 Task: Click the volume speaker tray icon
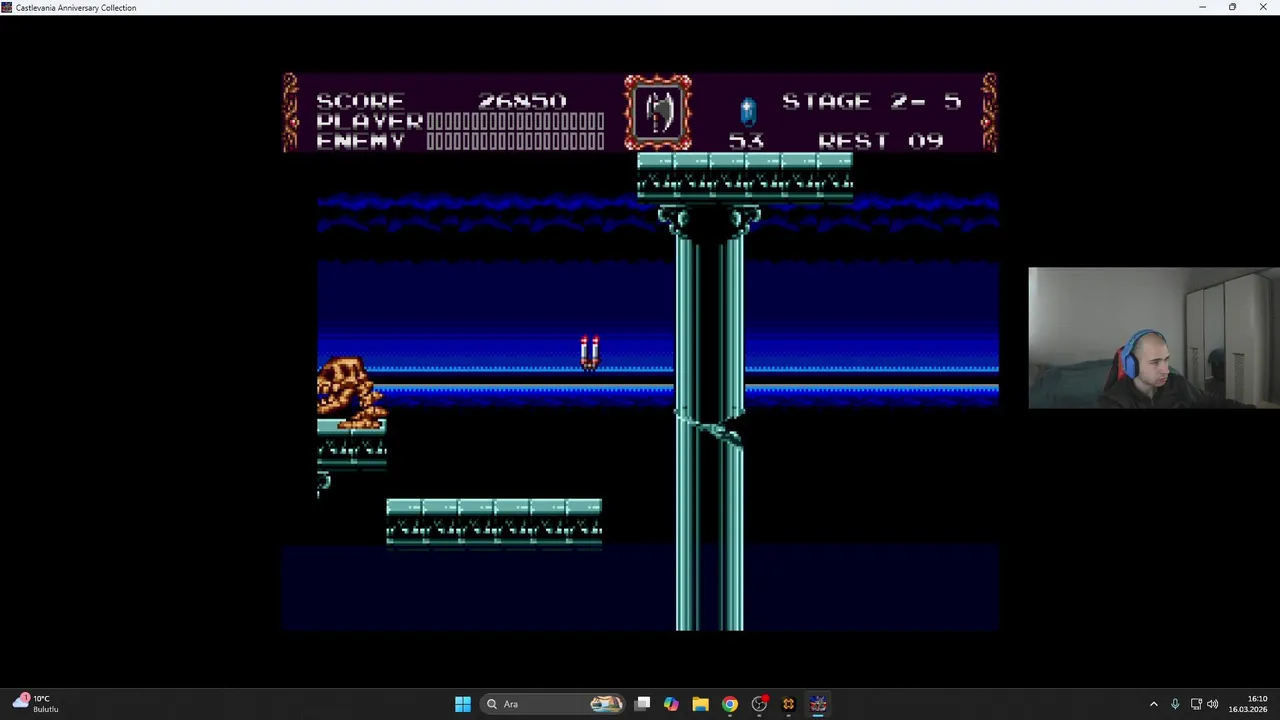(1213, 704)
